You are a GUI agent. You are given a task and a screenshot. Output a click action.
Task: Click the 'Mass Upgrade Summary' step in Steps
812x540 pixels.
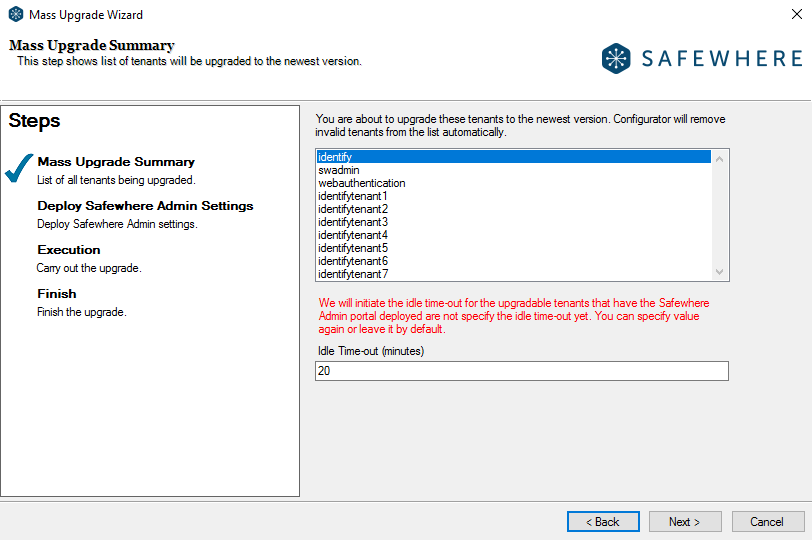tap(116, 162)
